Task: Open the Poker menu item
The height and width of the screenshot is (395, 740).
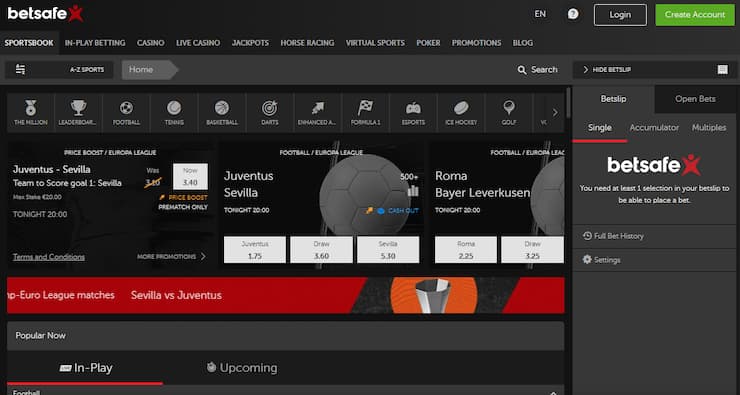Action: pos(428,43)
